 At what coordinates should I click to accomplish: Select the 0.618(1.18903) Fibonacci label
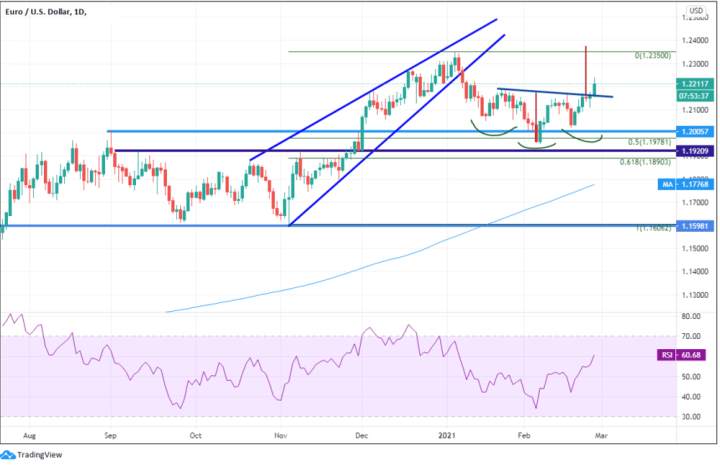tap(645, 162)
